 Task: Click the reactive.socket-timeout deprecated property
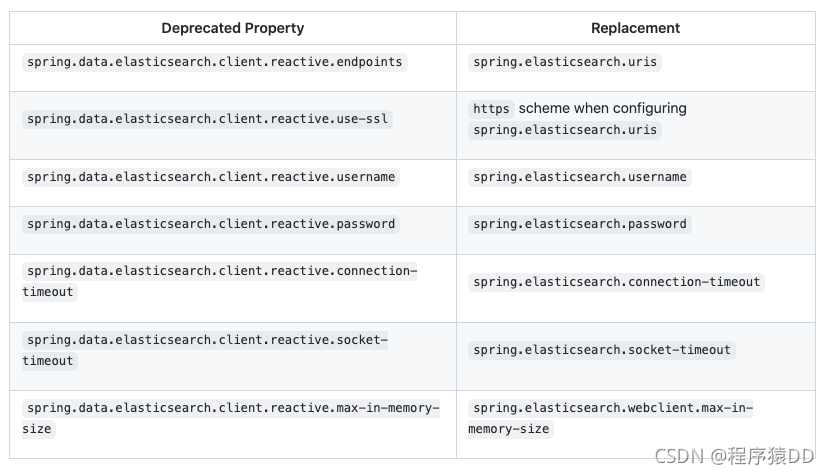205,350
